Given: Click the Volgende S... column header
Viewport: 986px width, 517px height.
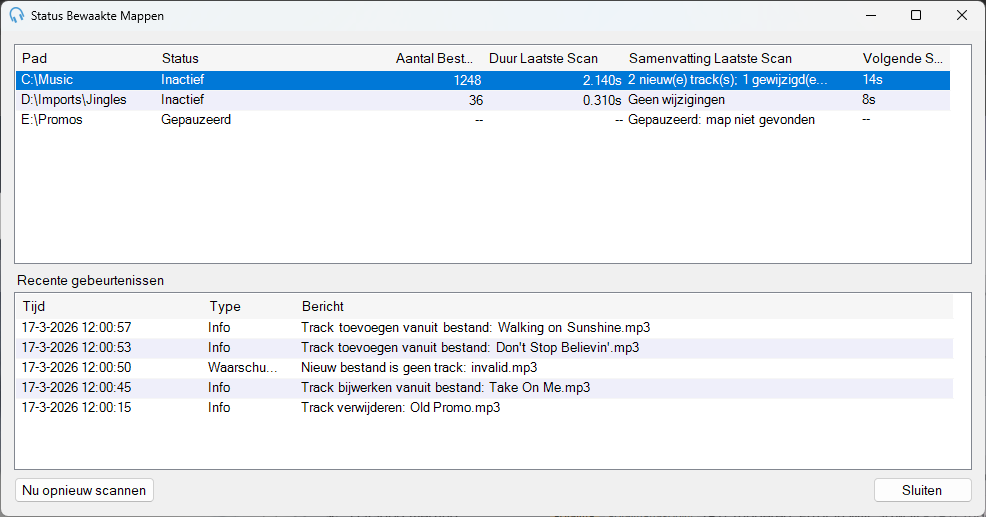Looking at the screenshot, I should click(904, 58).
